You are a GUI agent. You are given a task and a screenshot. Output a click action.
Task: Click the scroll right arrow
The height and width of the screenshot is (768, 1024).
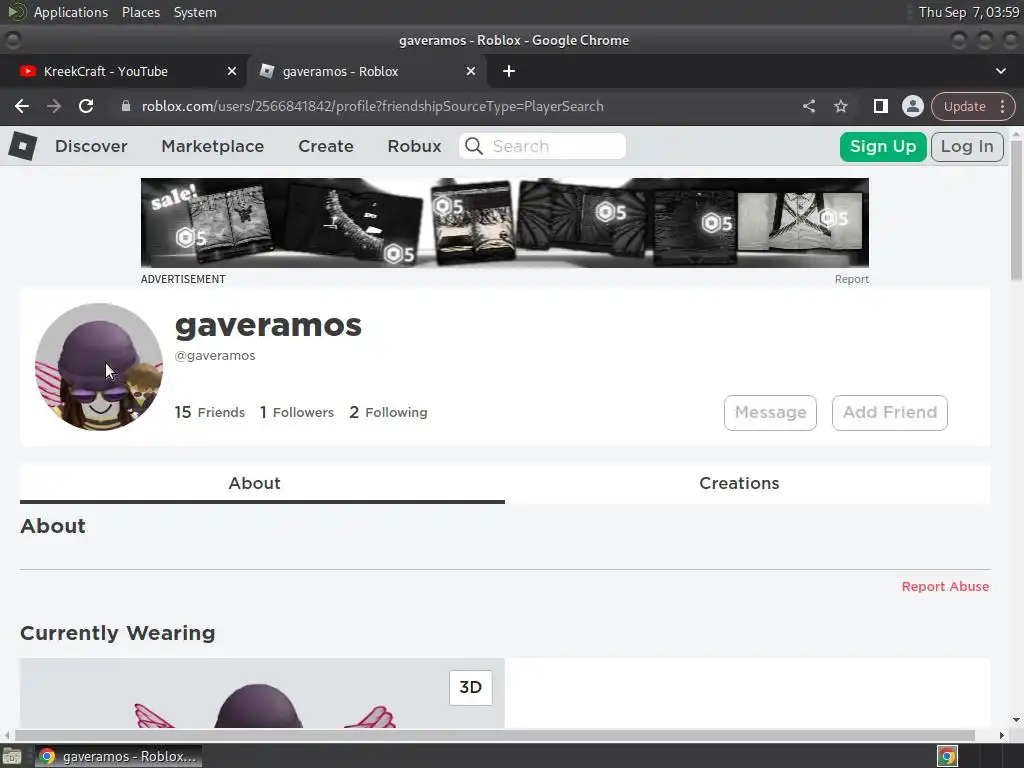coord(1001,735)
